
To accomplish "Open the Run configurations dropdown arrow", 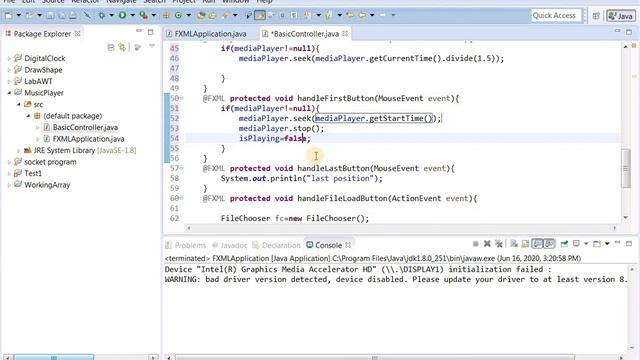I will point(132,16).
